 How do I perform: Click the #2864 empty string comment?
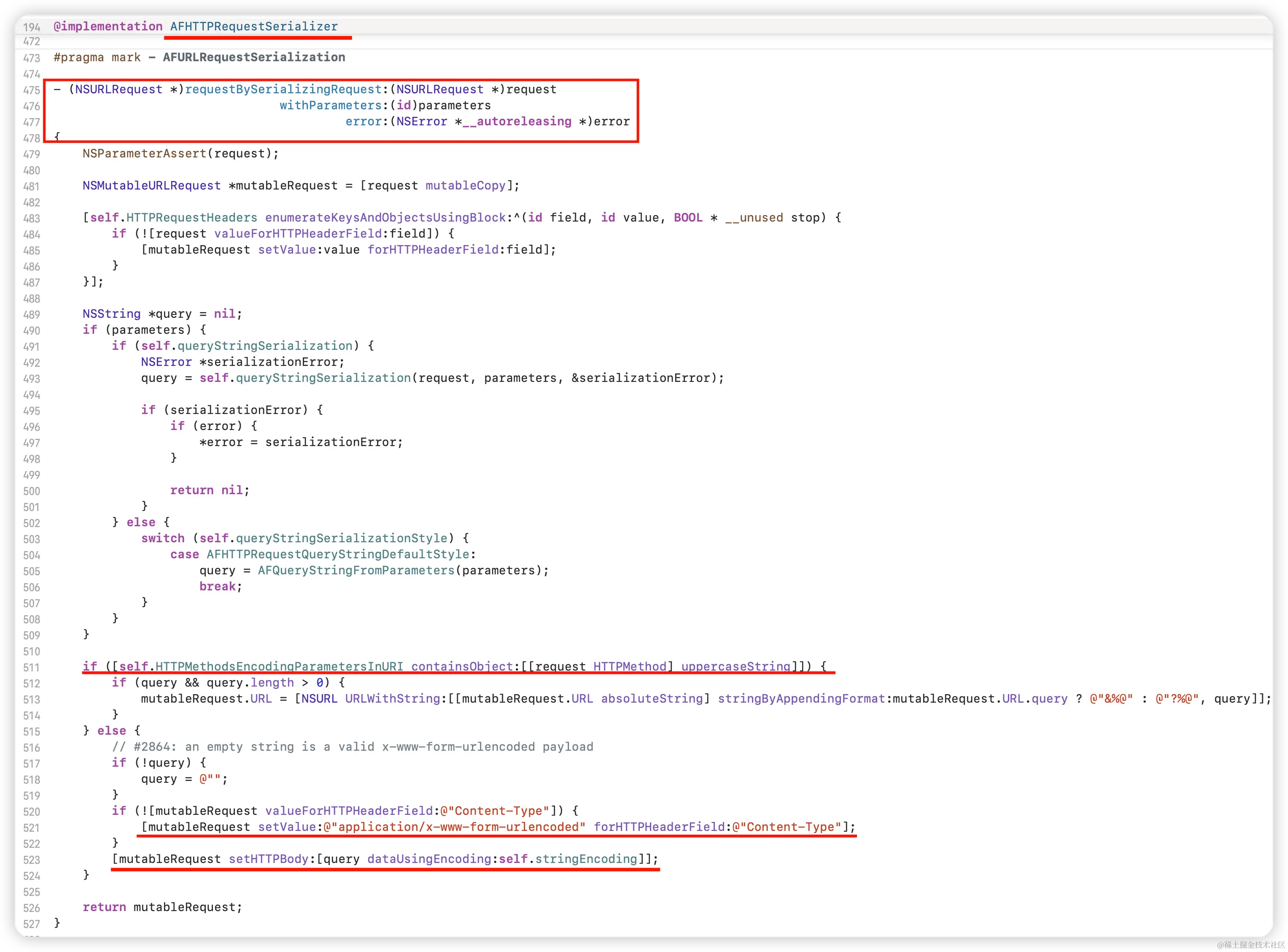point(352,747)
